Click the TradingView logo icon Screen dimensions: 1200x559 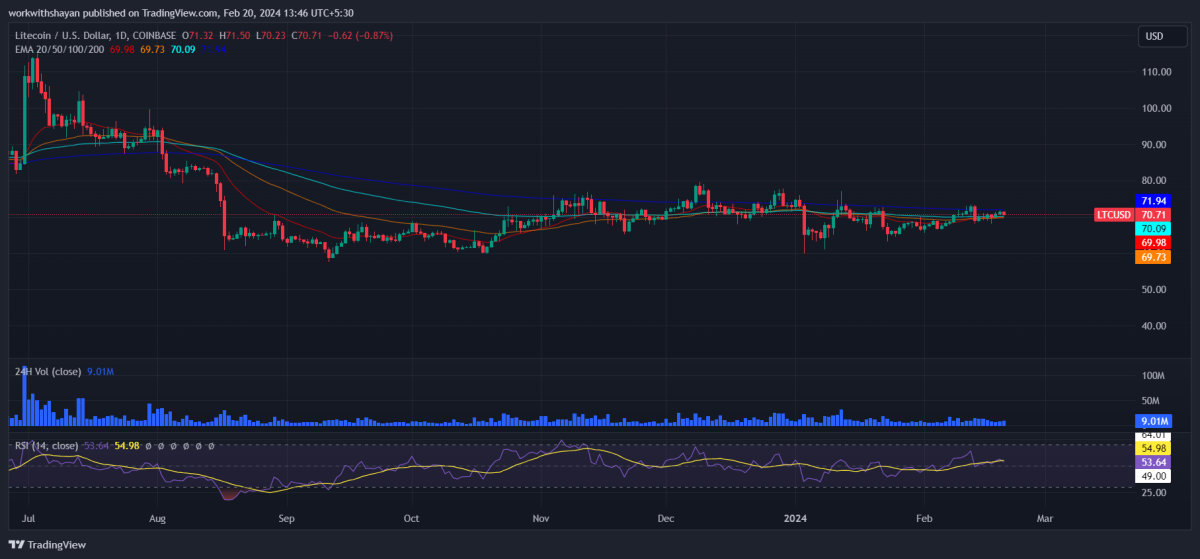[x=17, y=544]
